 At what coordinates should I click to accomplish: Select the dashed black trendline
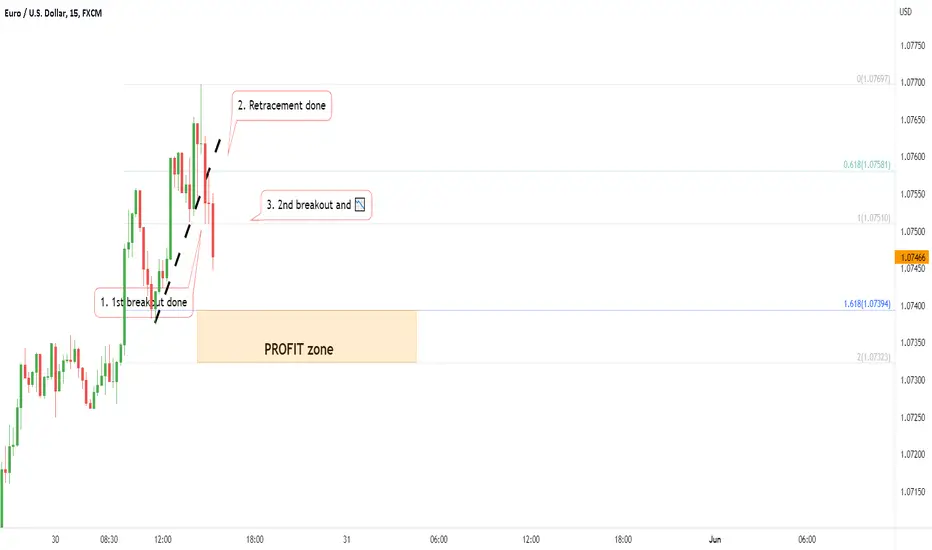(188, 231)
